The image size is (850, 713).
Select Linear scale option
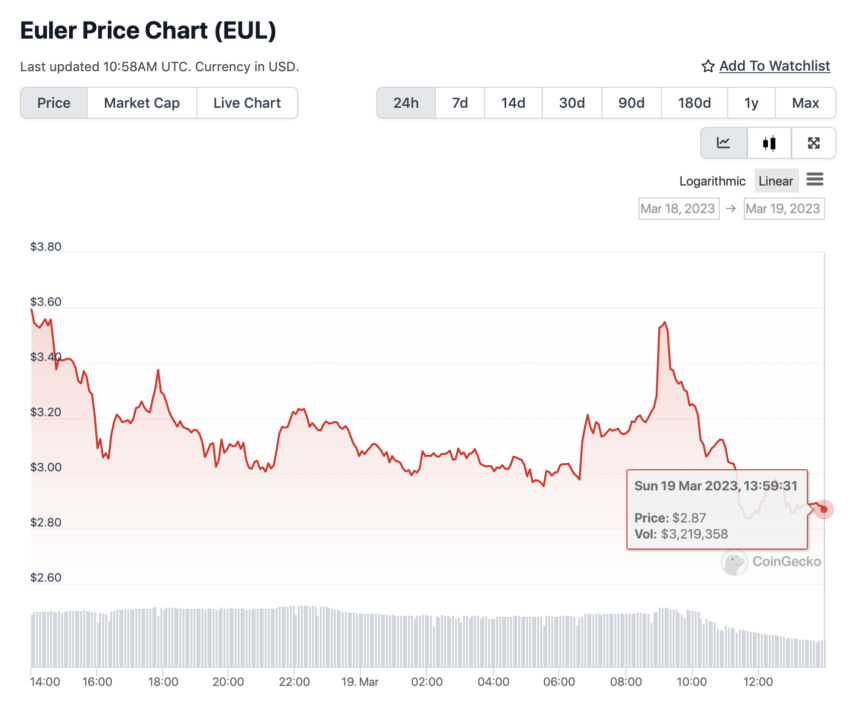(x=776, y=181)
